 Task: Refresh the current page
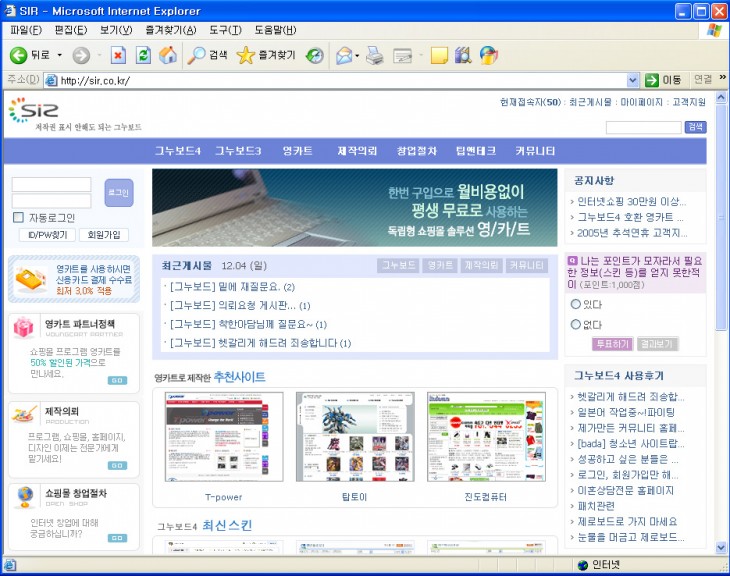(143, 55)
